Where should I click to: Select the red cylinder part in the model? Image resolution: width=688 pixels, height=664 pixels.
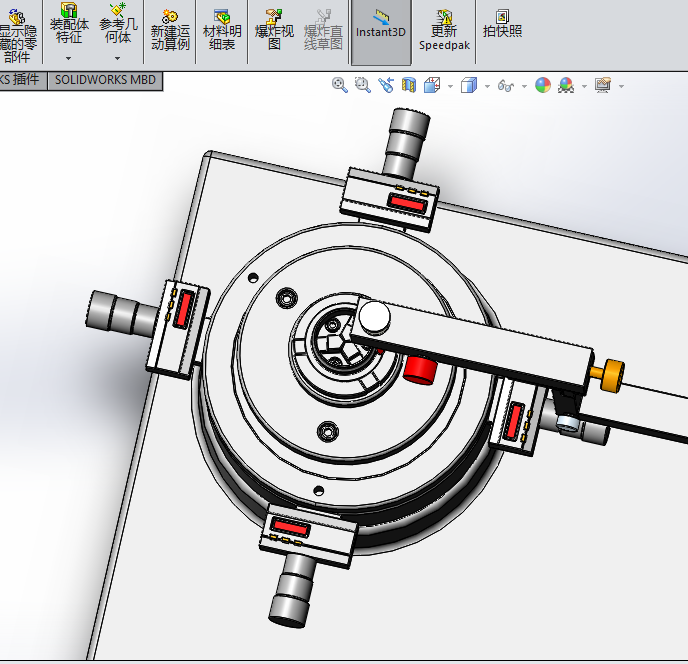(420, 369)
